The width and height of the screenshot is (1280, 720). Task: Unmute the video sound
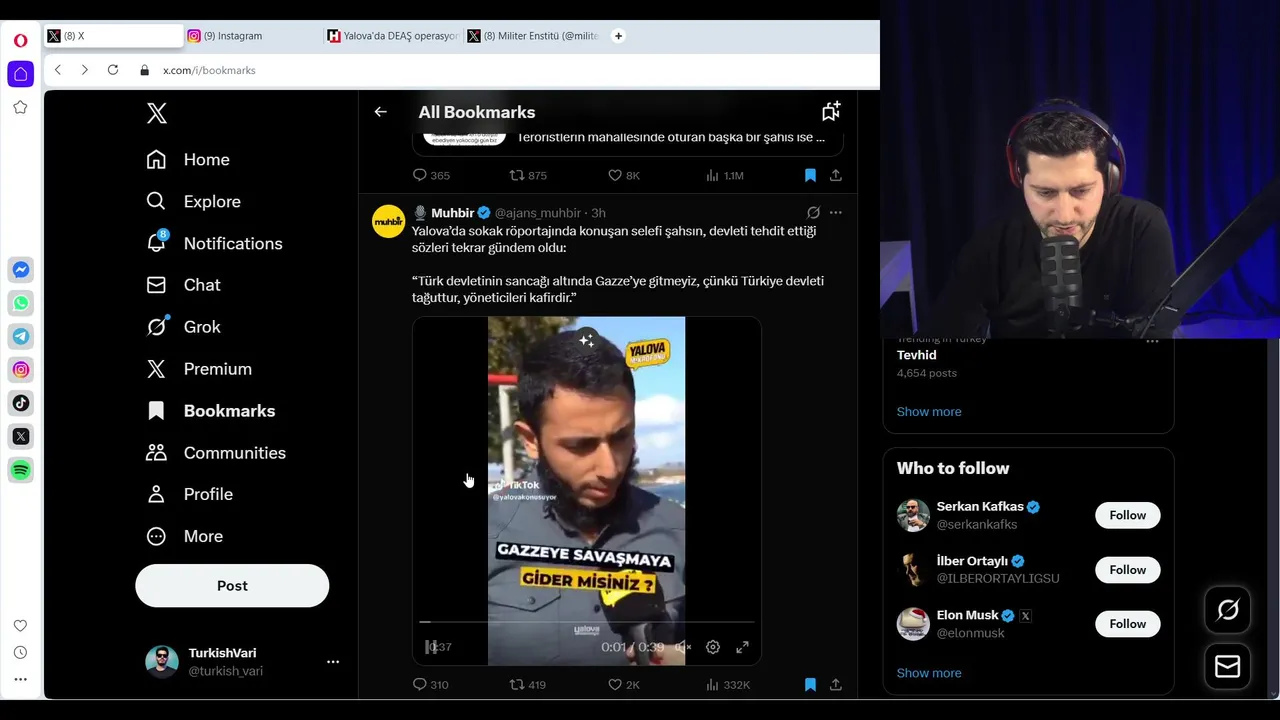(683, 647)
